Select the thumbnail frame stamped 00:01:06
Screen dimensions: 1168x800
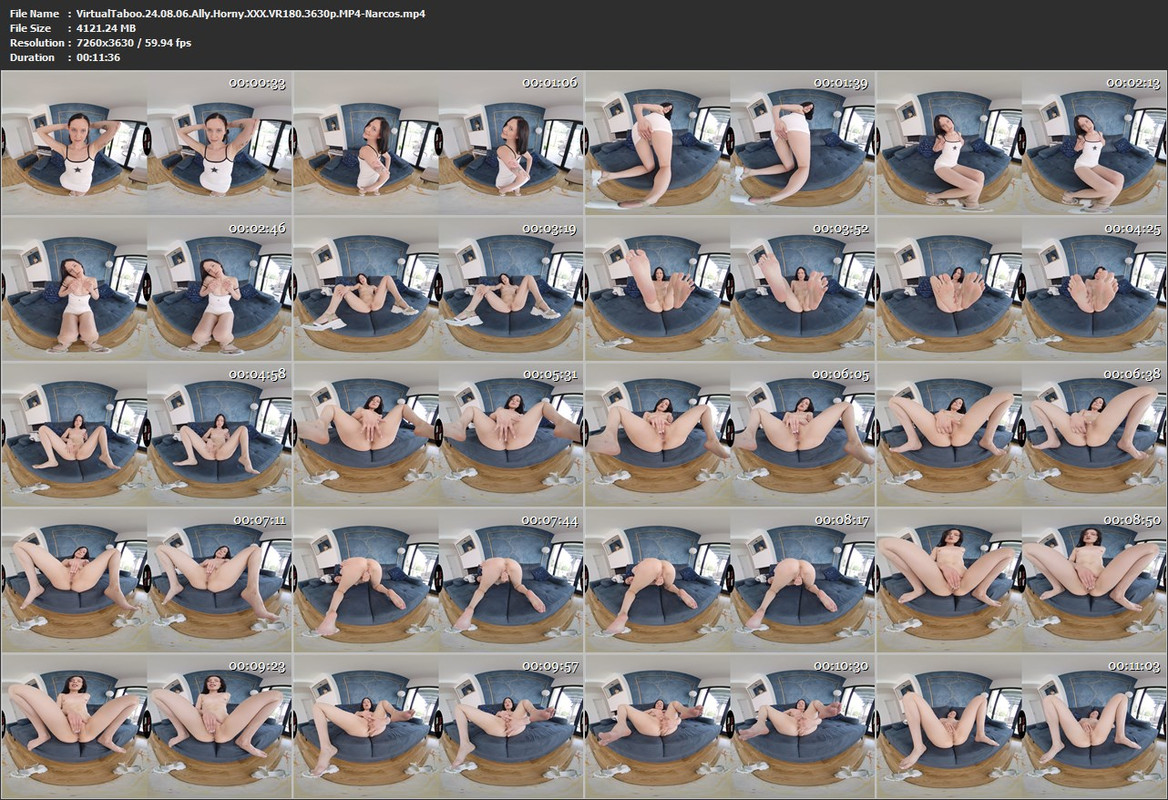438,144
